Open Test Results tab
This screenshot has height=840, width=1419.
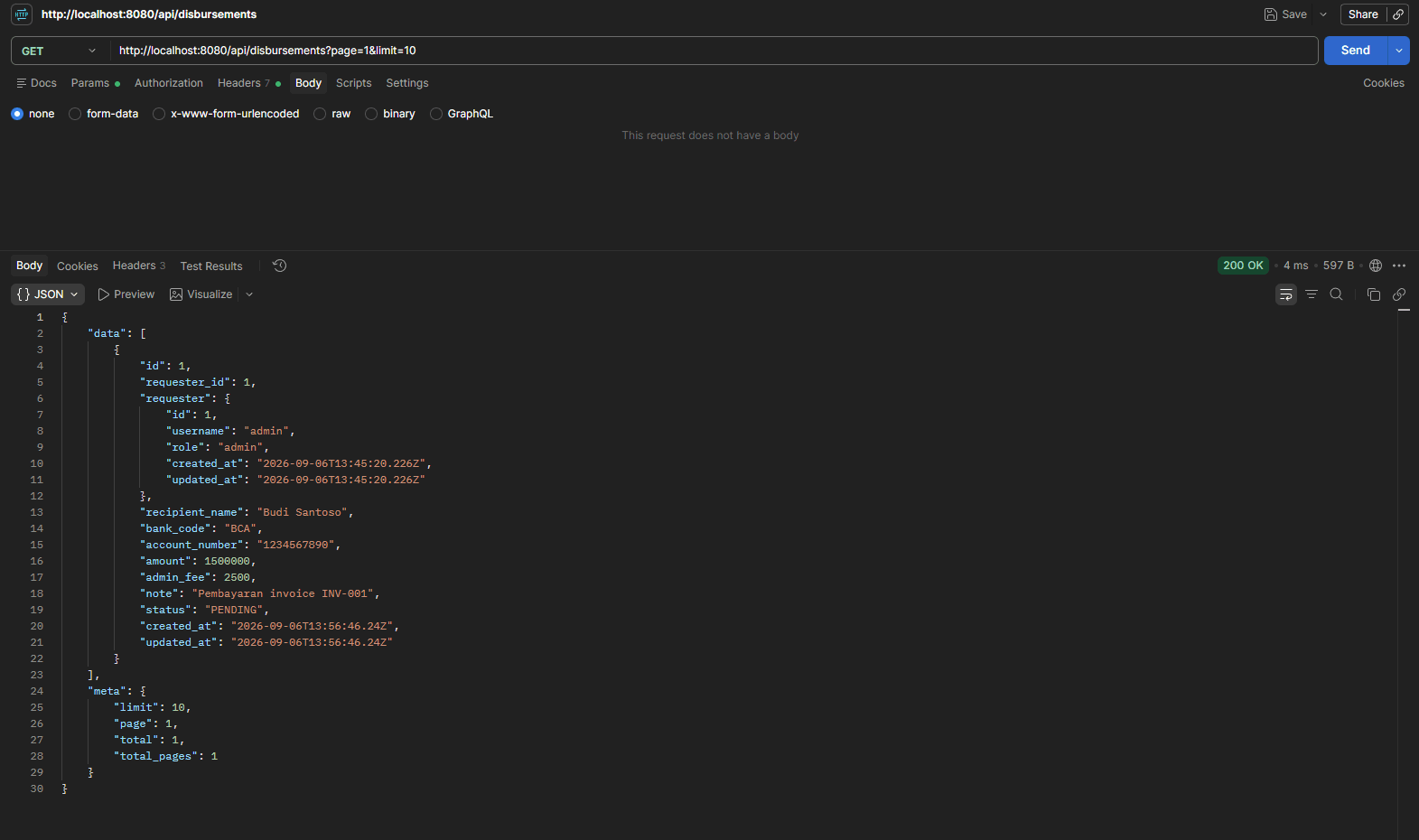click(x=211, y=266)
